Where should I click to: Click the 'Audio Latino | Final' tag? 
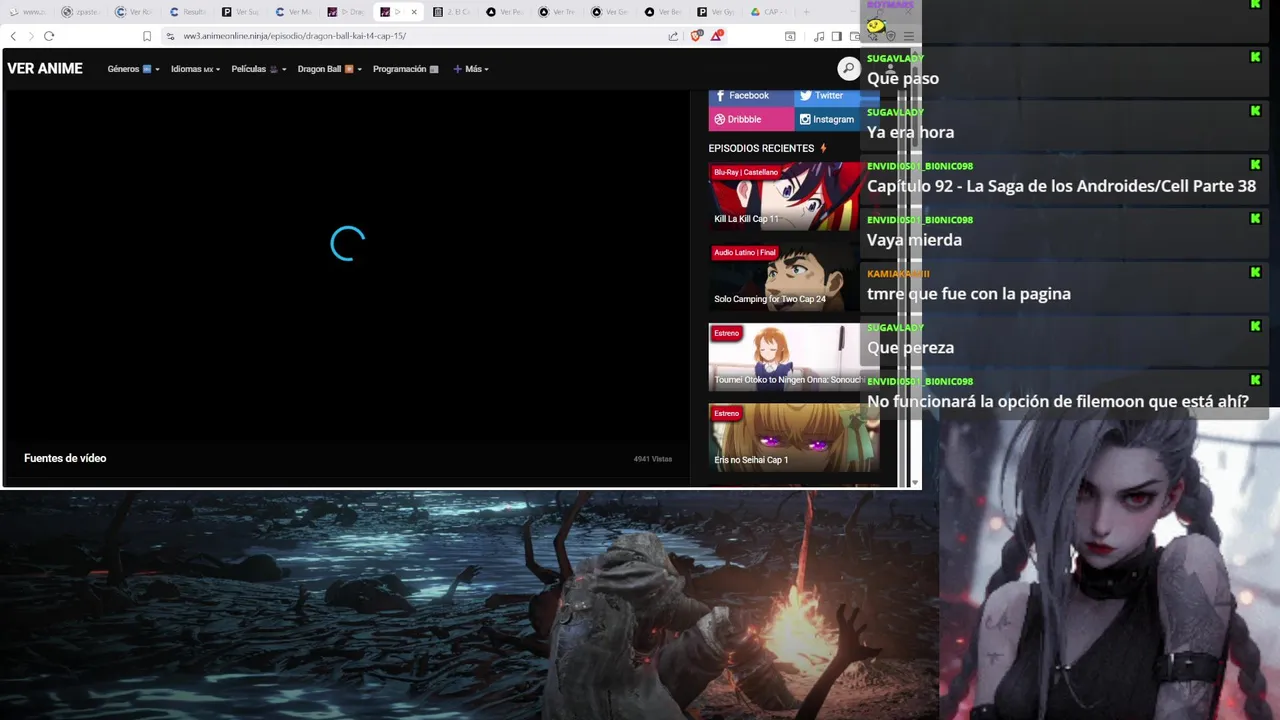(745, 252)
